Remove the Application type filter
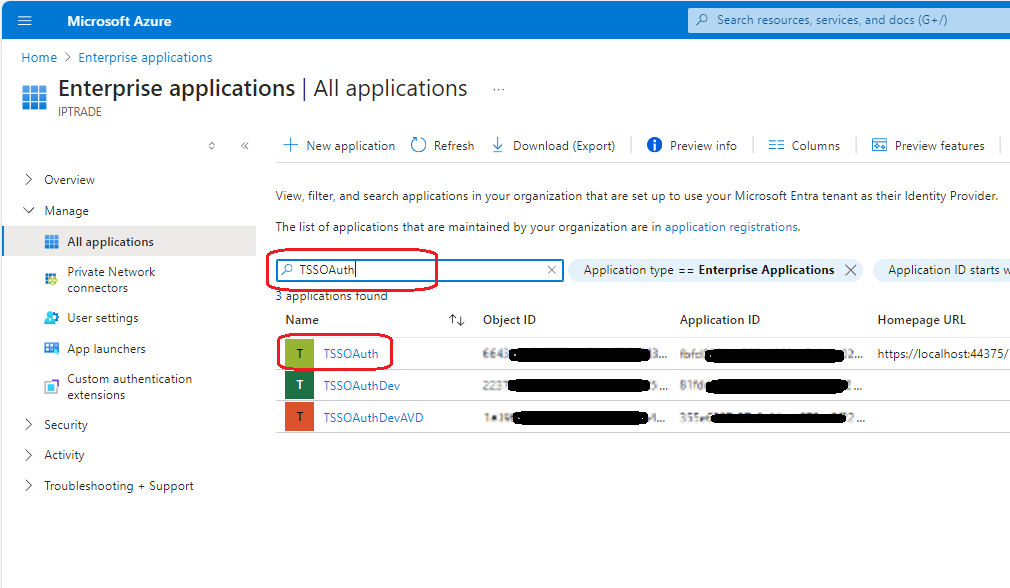The height and width of the screenshot is (588, 1010). 850,270
